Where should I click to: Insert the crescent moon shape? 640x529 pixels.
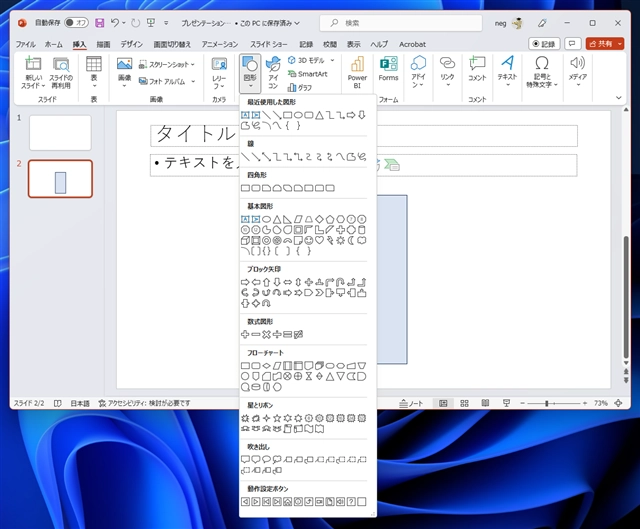click(351, 240)
